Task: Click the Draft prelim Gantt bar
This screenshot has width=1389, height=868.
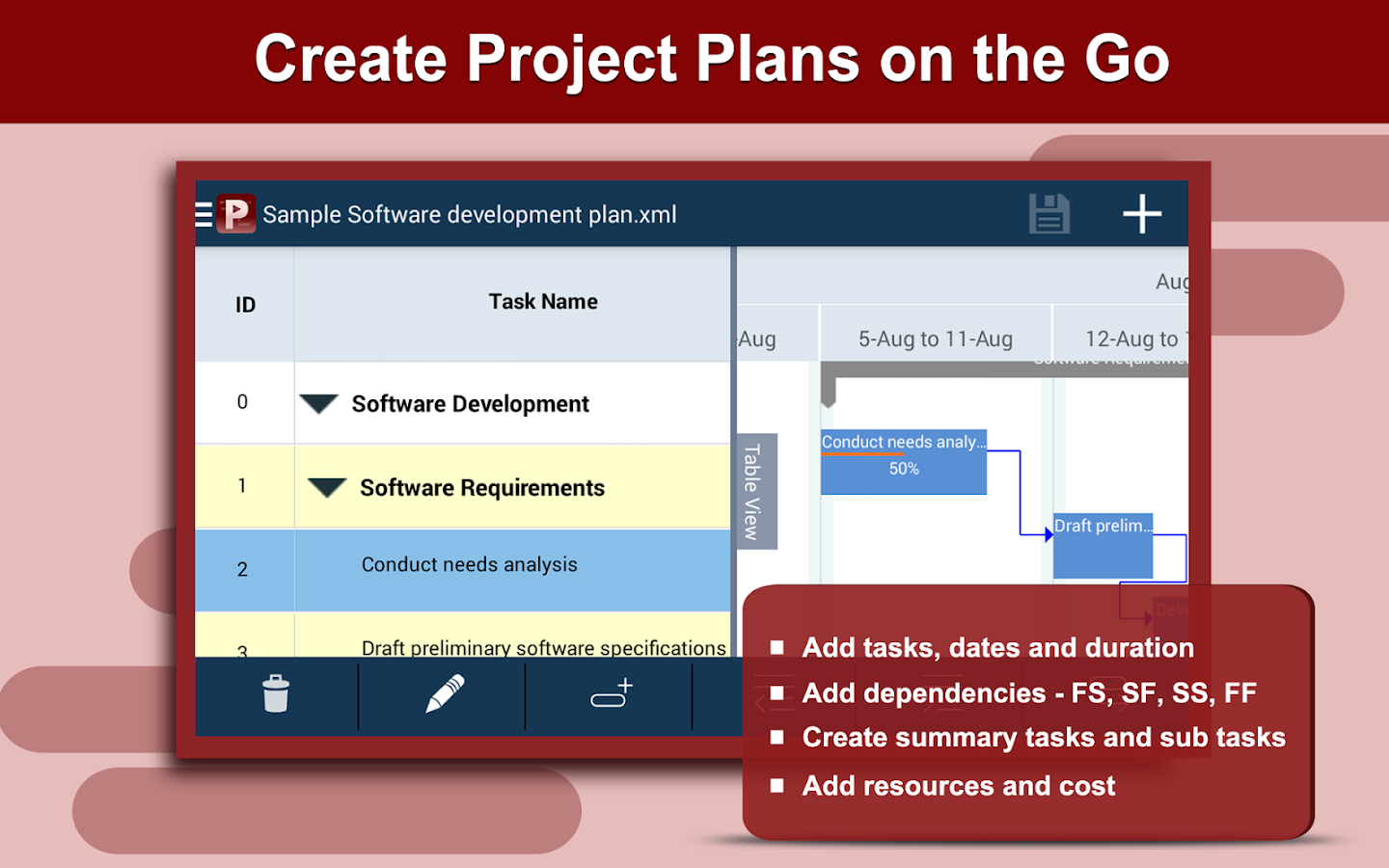Action: [1103, 546]
